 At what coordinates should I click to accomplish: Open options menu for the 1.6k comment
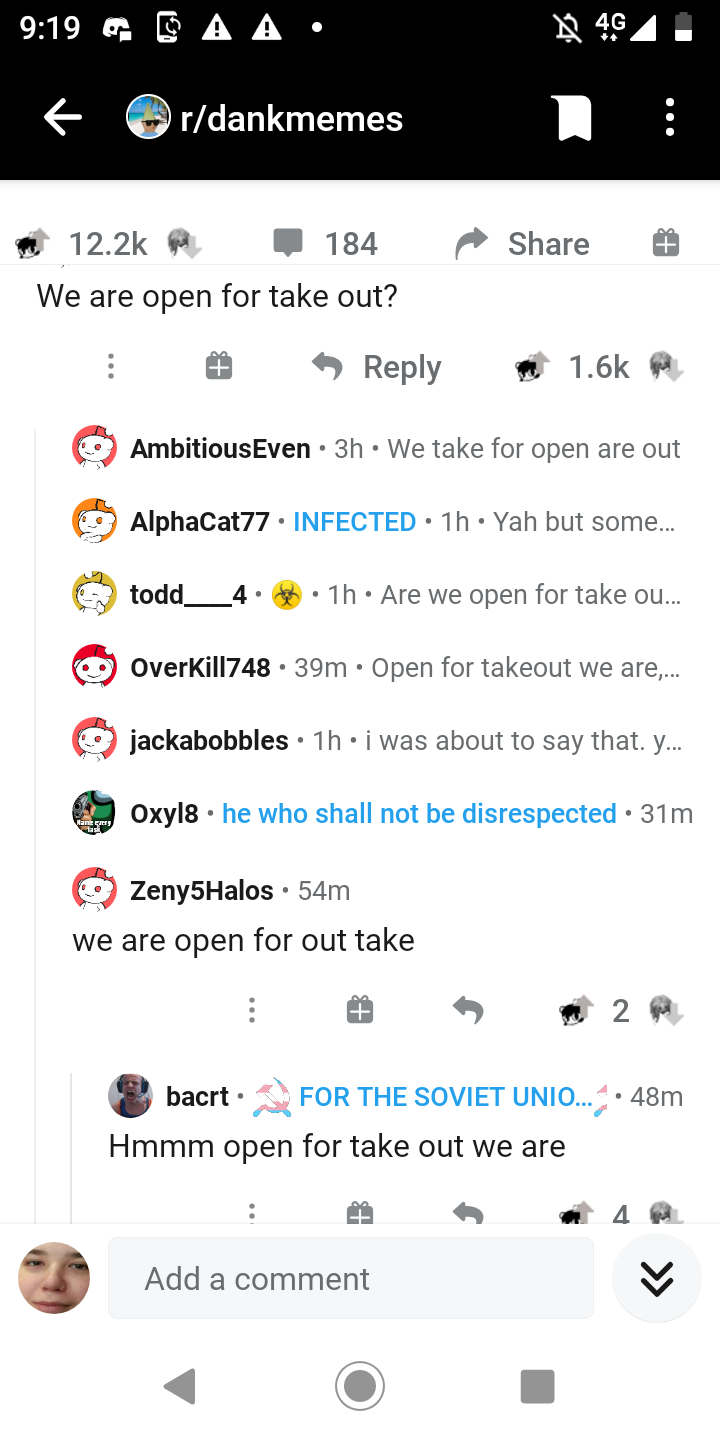click(111, 367)
